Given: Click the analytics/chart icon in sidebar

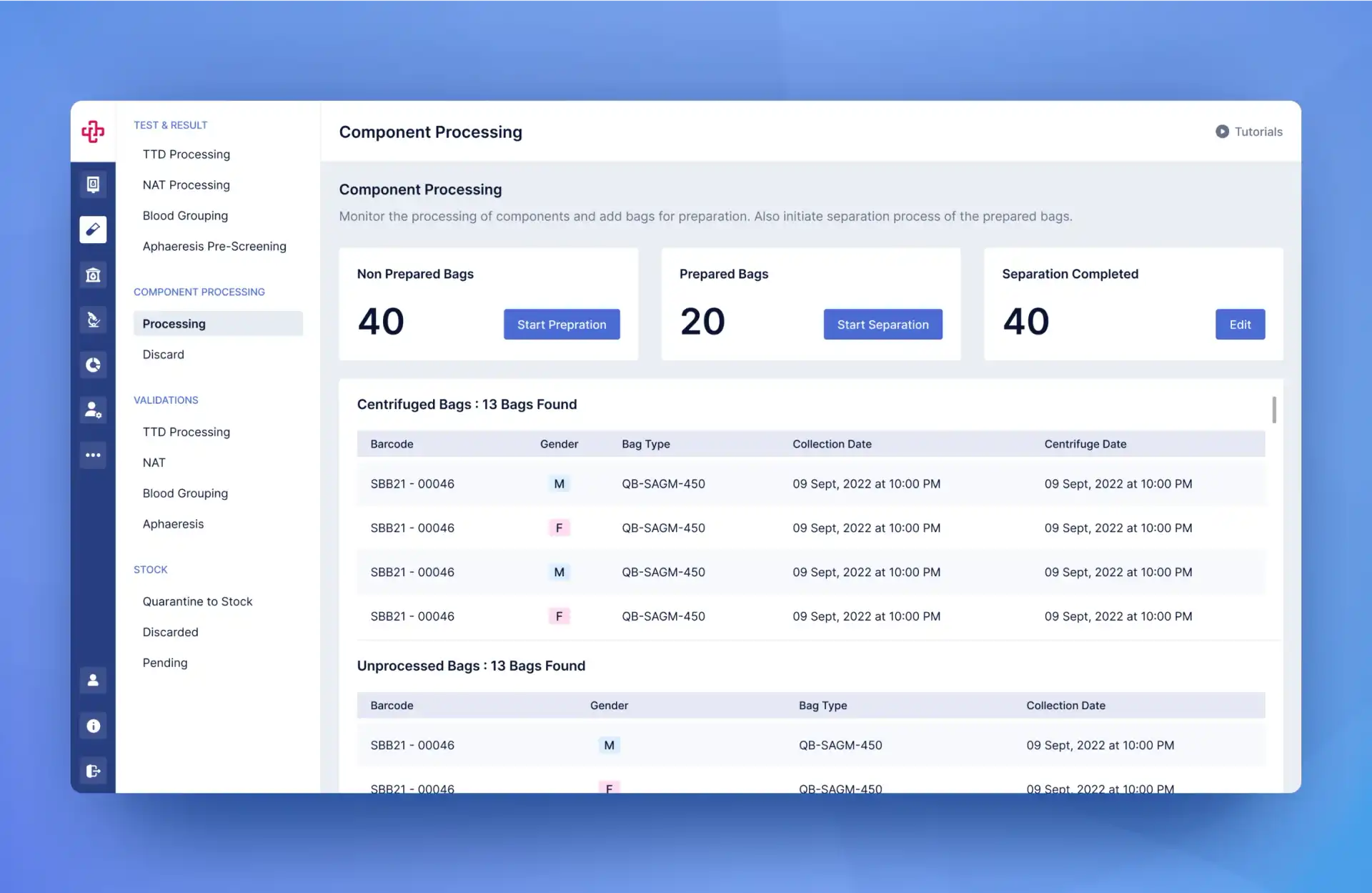Looking at the screenshot, I should click(x=92, y=364).
